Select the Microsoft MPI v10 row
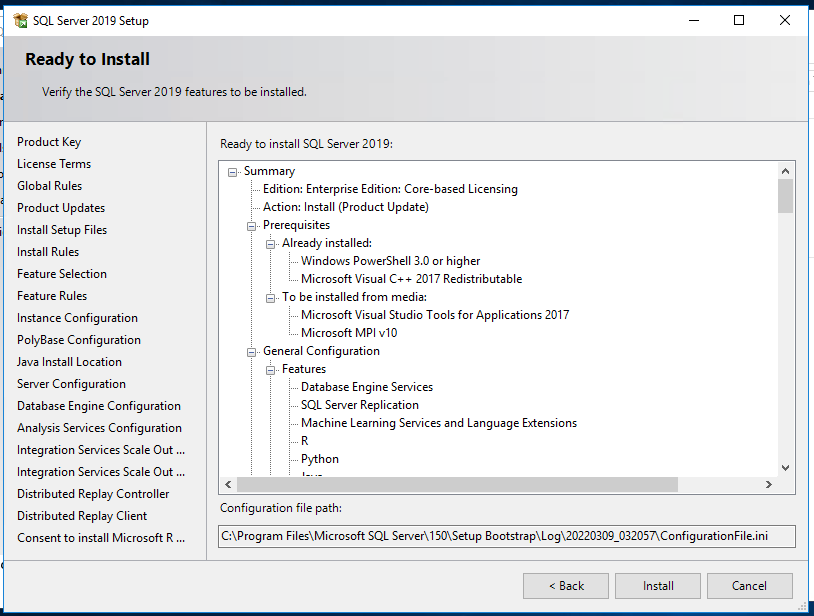This screenshot has width=814, height=616. (x=349, y=333)
